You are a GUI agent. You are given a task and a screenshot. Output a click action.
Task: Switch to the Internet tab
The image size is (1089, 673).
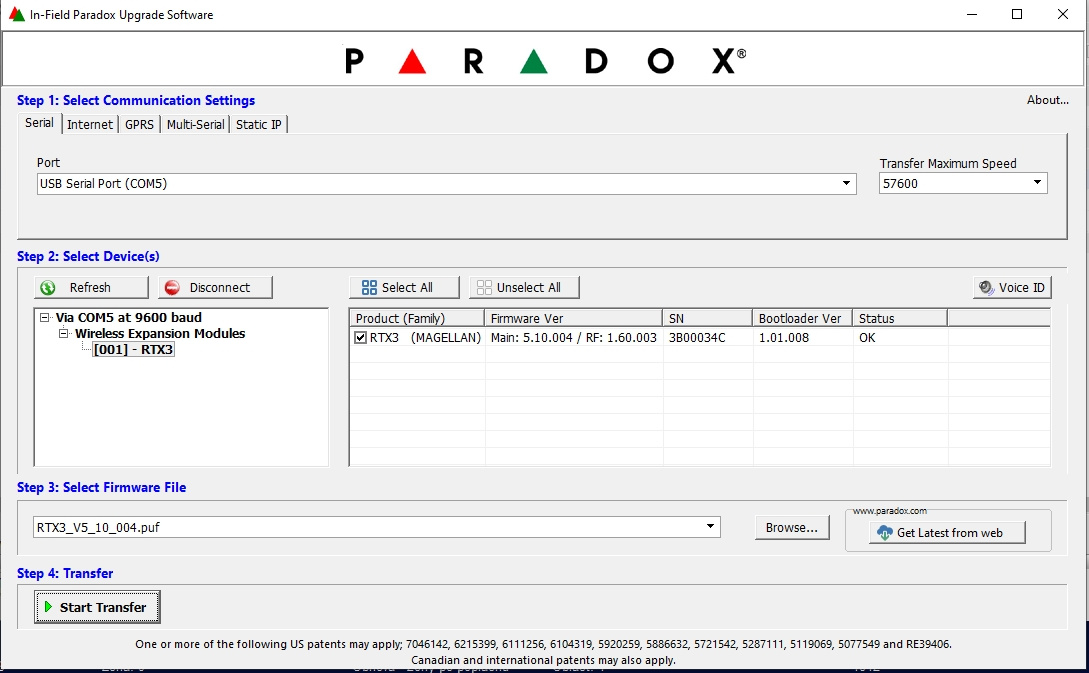tap(90, 124)
